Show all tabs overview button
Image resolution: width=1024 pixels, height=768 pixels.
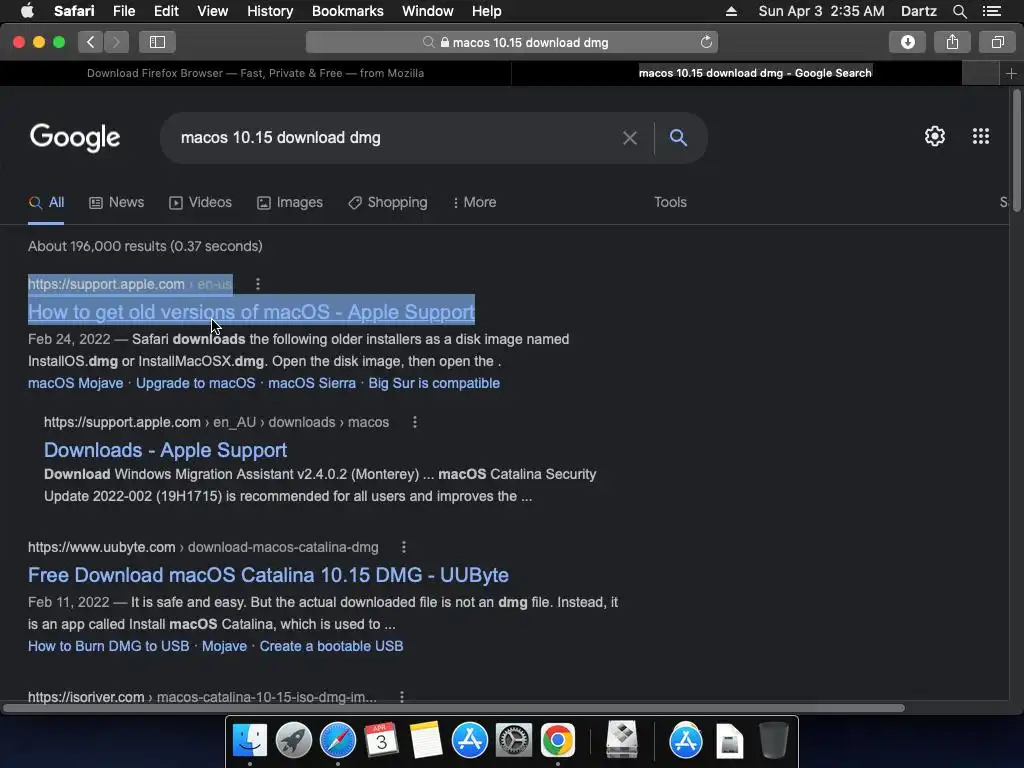[x=997, y=42]
